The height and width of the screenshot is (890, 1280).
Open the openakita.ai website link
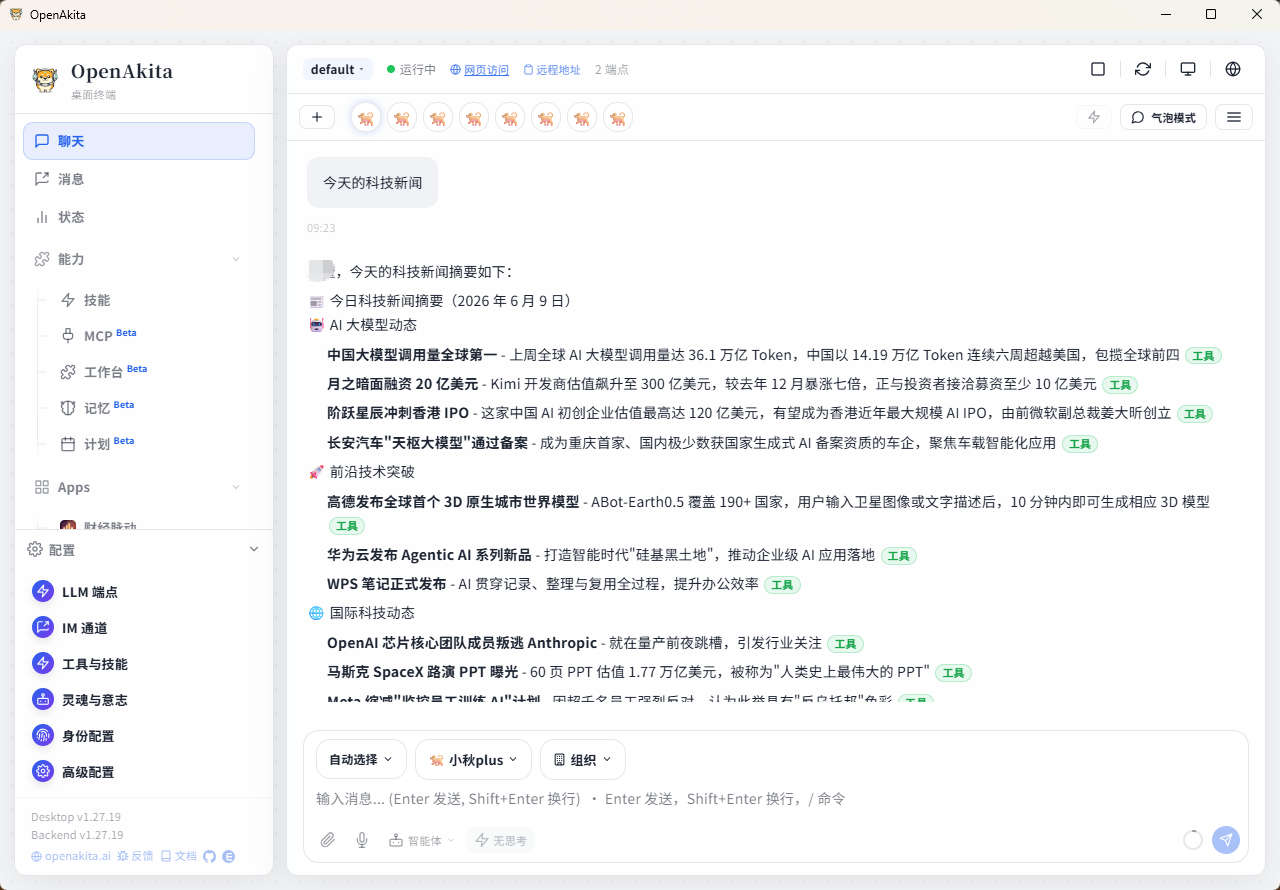71,857
